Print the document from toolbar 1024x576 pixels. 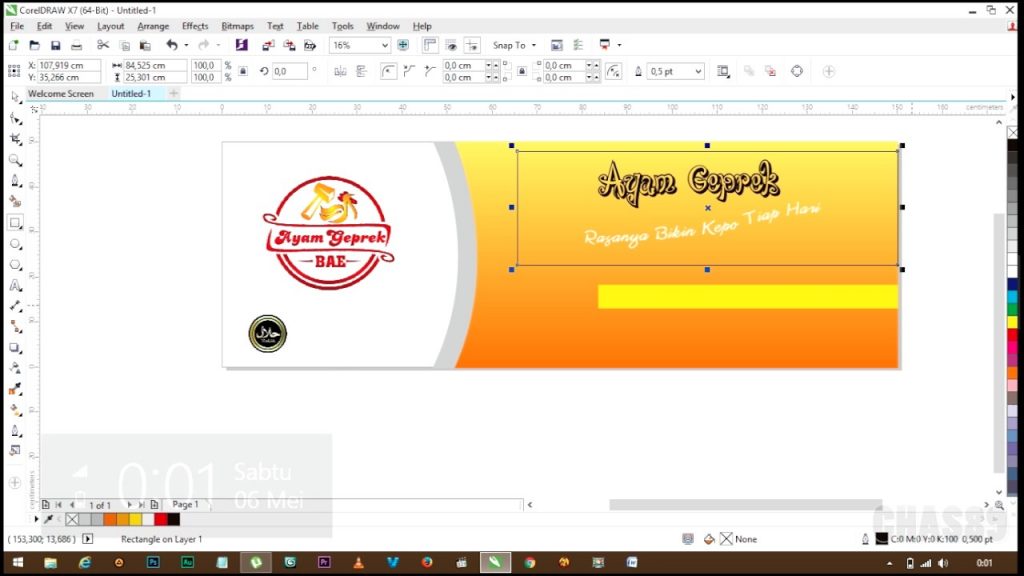point(76,45)
